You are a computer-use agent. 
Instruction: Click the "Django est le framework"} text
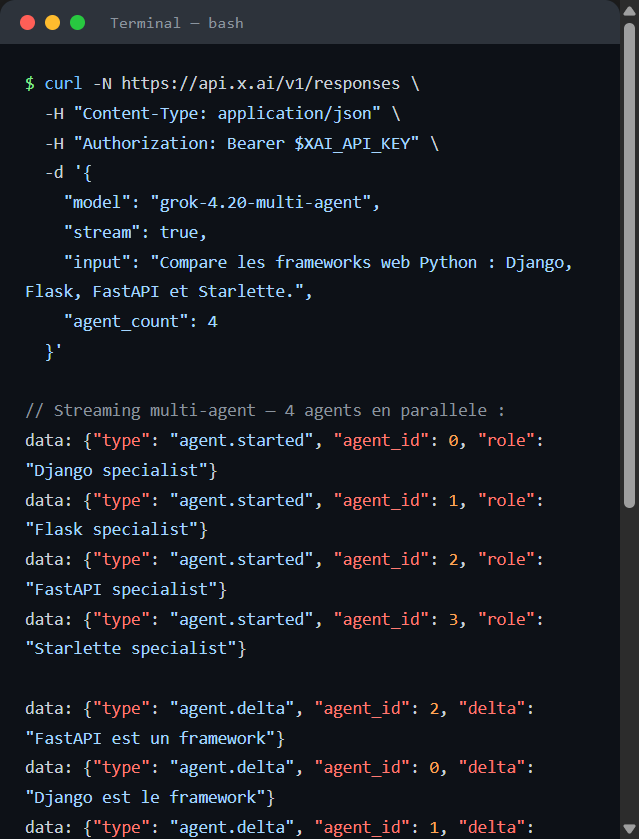(150, 798)
